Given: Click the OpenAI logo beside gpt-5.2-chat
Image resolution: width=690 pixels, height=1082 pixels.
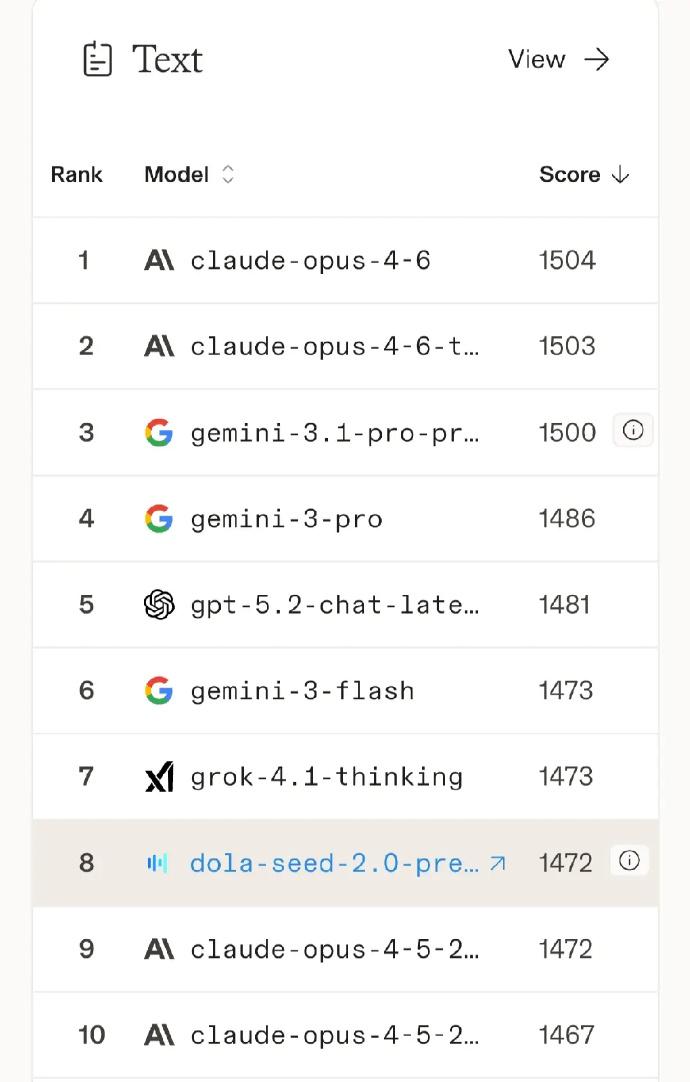Looking at the screenshot, I should click(x=159, y=605).
